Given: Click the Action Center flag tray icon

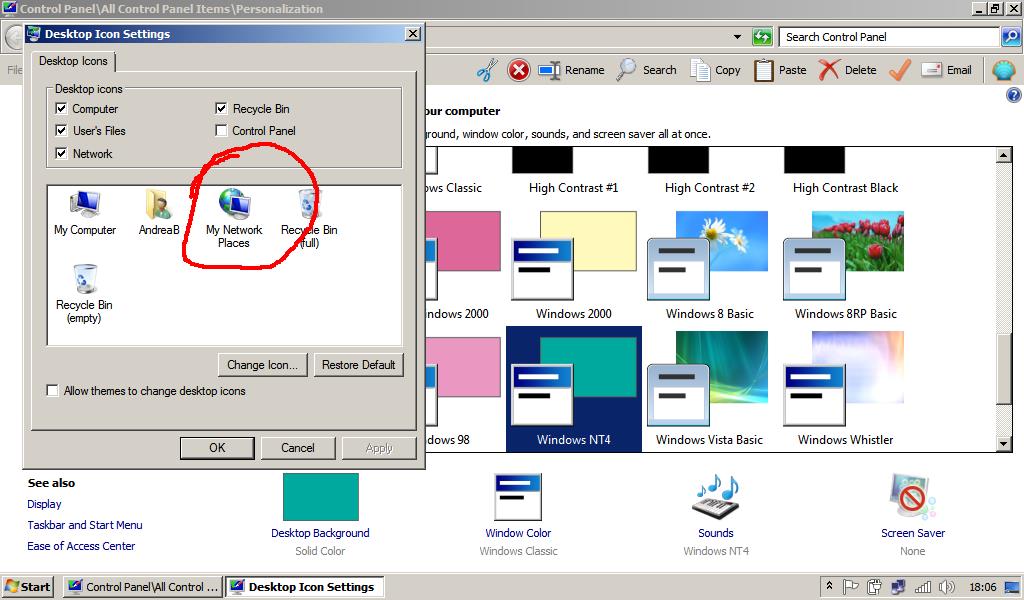Looking at the screenshot, I should 850,587.
